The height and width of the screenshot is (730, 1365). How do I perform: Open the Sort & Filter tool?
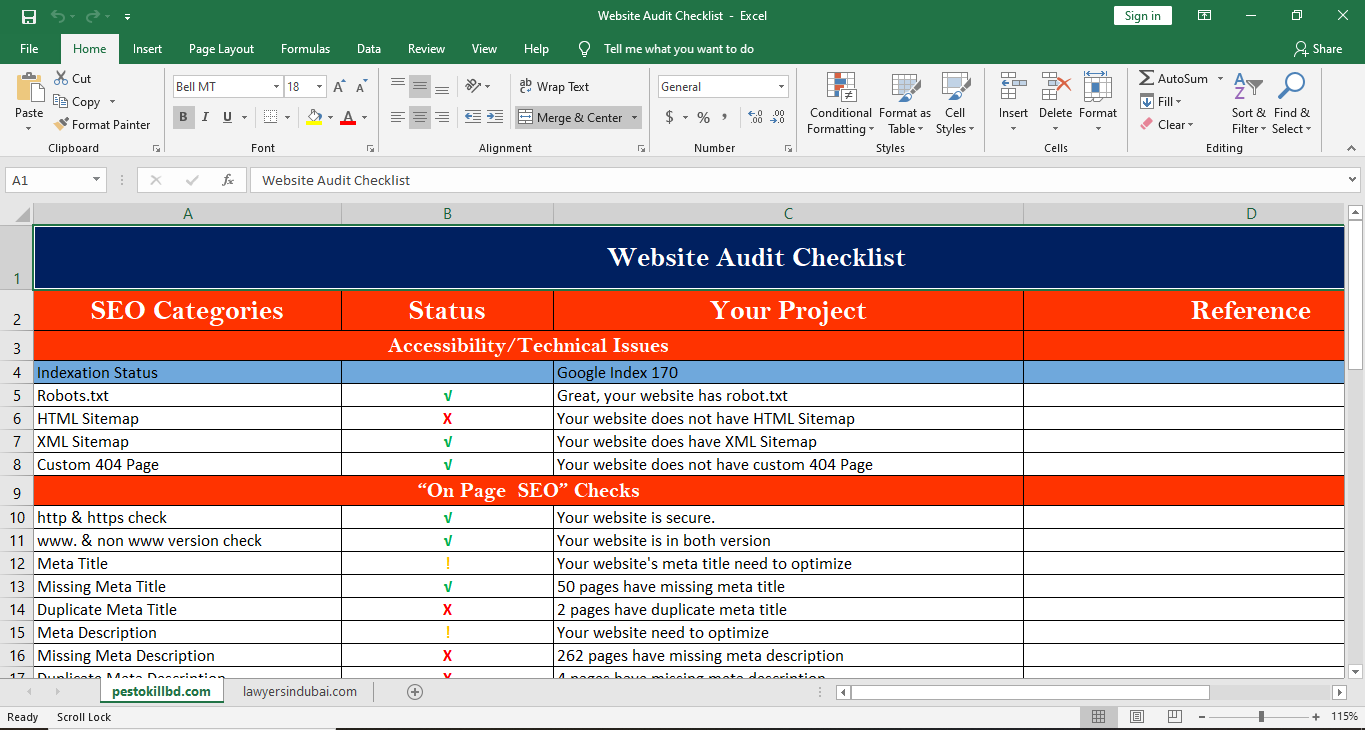click(1247, 88)
